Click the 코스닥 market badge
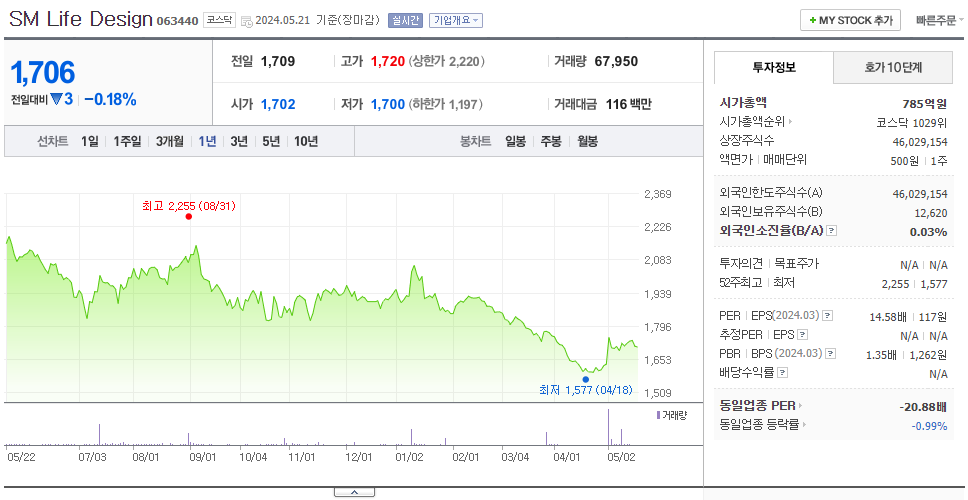Screen dimensions: 968x500 coord(220,20)
